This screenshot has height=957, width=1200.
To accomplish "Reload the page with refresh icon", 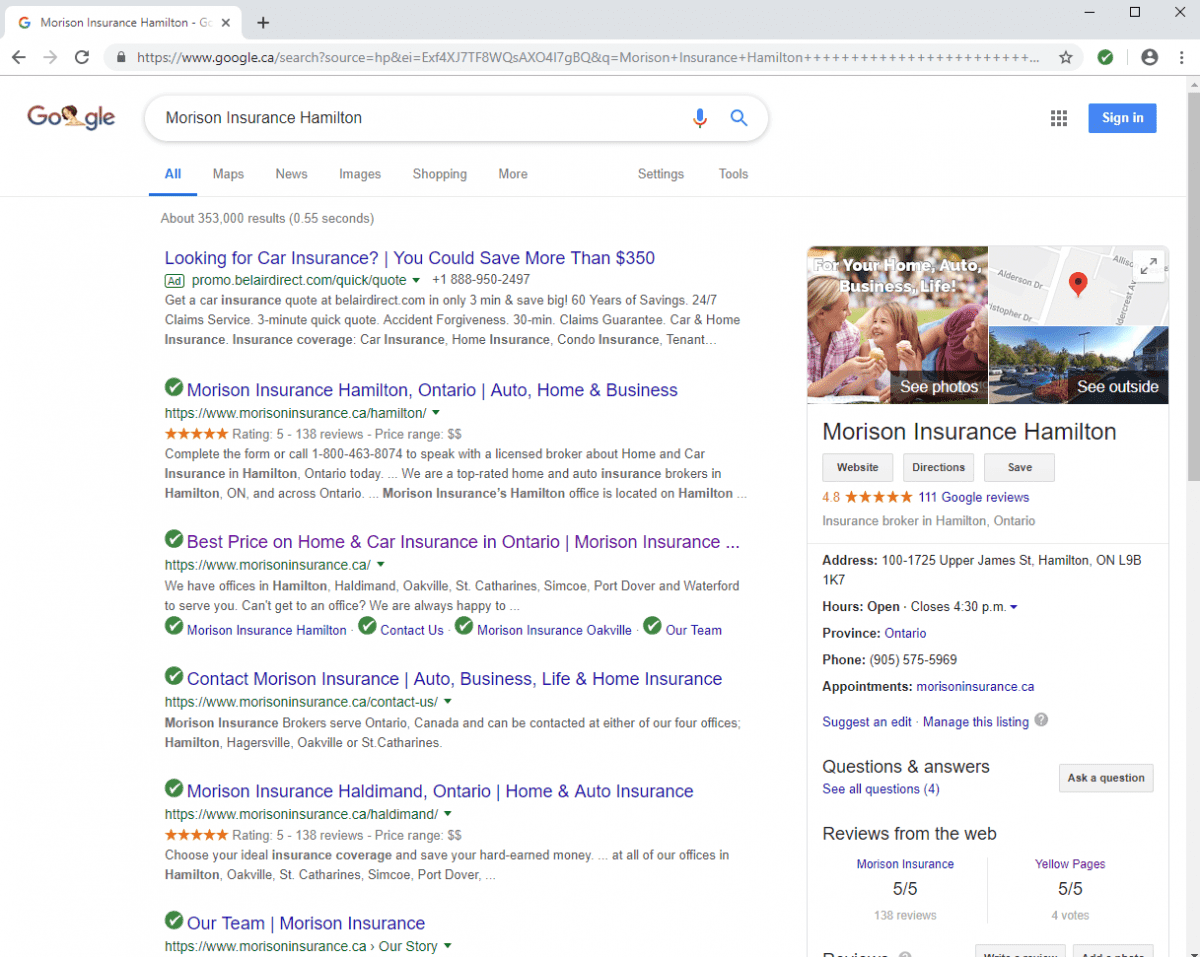I will tap(82, 57).
